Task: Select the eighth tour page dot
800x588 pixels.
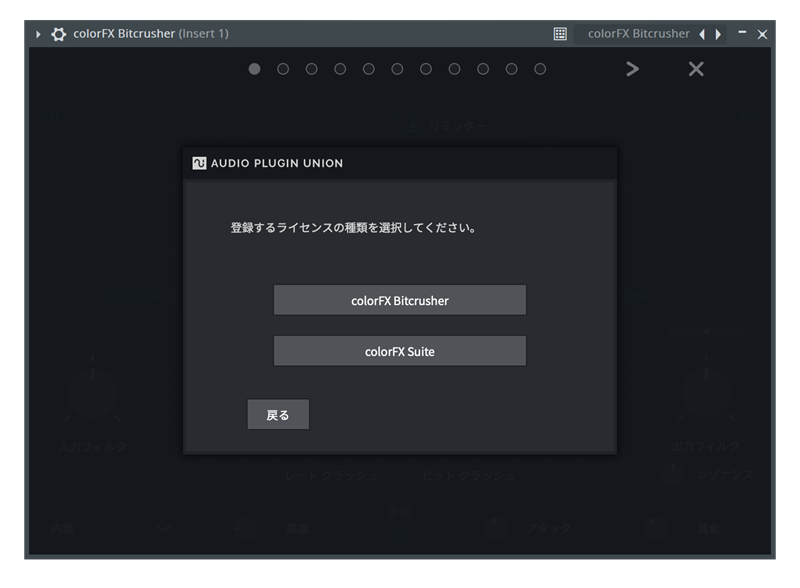Action: tap(455, 69)
